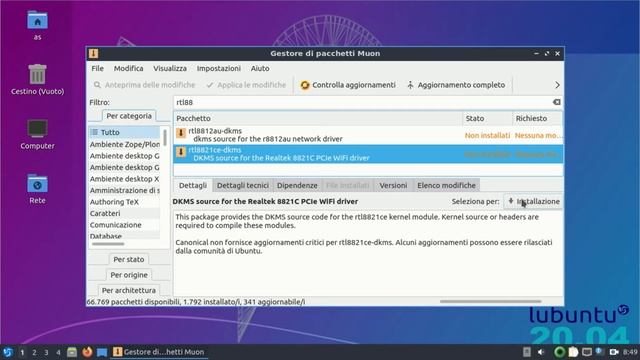Viewport: 640px width, 360px height.
Task: Open the Visualizza menu
Action: point(170,68)
